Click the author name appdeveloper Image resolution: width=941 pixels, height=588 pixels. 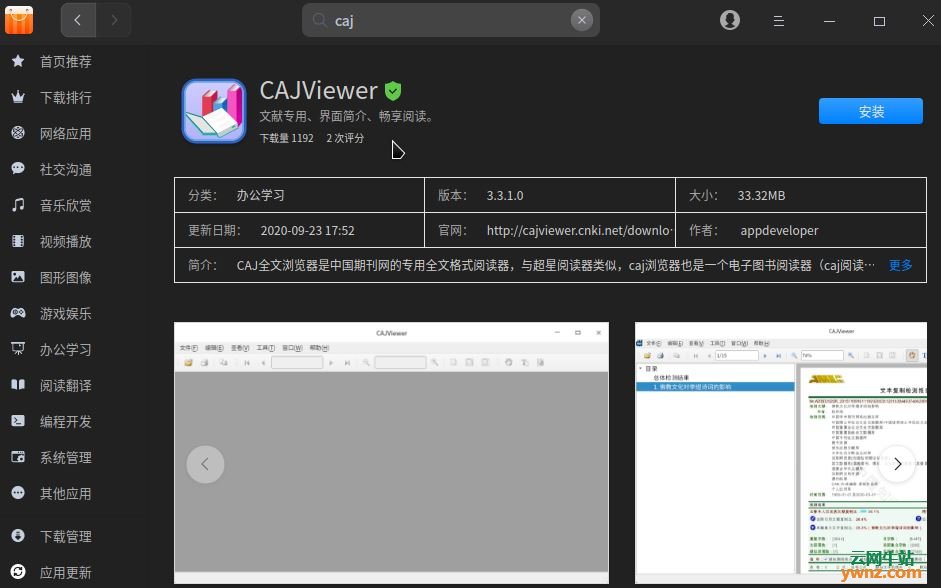779,230
